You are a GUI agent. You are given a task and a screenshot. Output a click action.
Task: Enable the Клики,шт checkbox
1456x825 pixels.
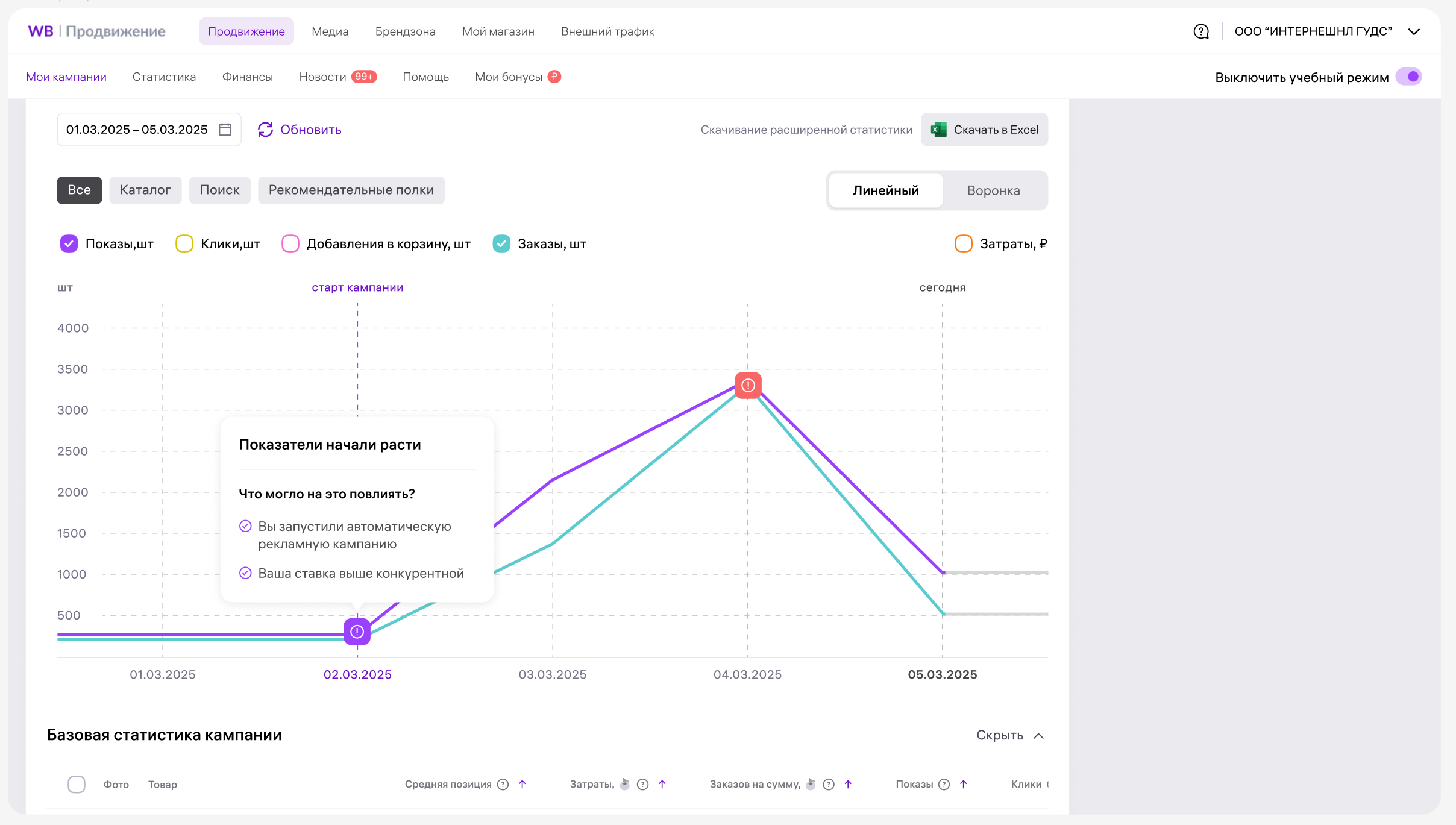(x=184, y=243)
